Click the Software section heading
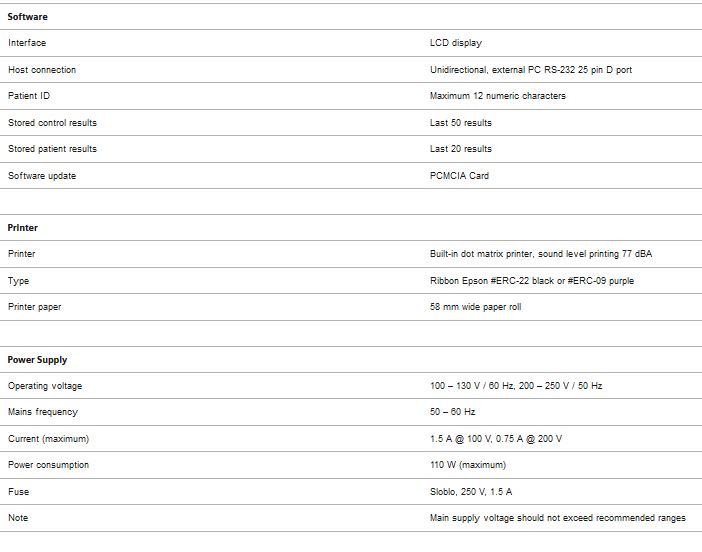The width and height of the screenshot is (702, 552). pyautogui.click(x=27, y=17)
